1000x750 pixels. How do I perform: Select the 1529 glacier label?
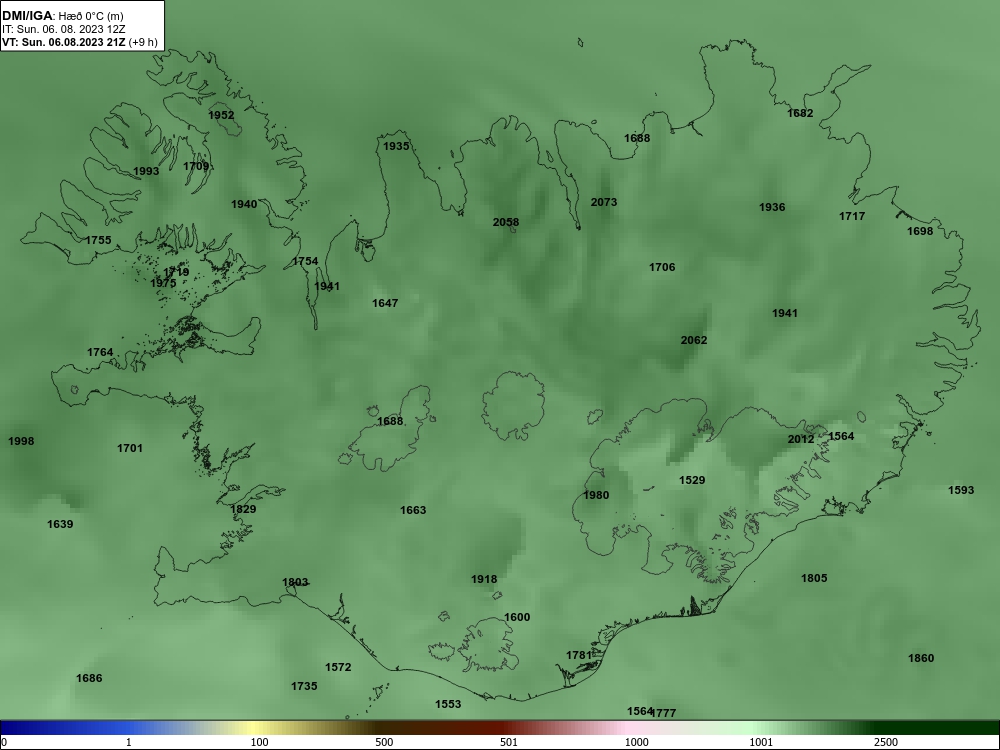(x=692, y=480)
